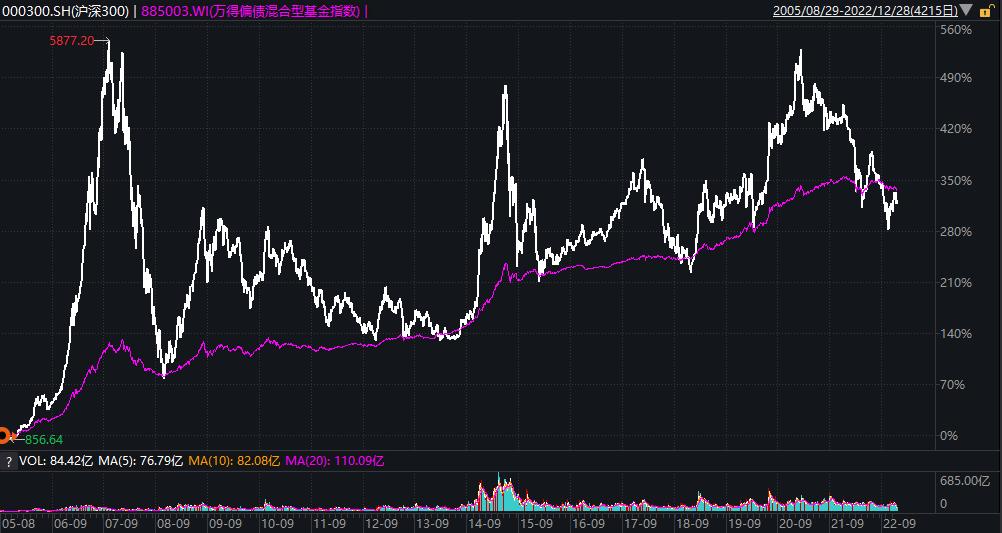
Task: Click the unlock padlock icon
Action: tap(989, 10)
